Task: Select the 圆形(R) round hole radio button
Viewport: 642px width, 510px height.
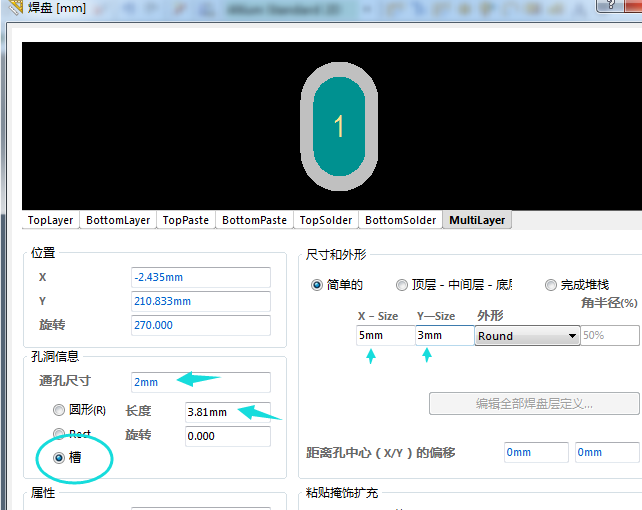Action: (x=59, y=410)
